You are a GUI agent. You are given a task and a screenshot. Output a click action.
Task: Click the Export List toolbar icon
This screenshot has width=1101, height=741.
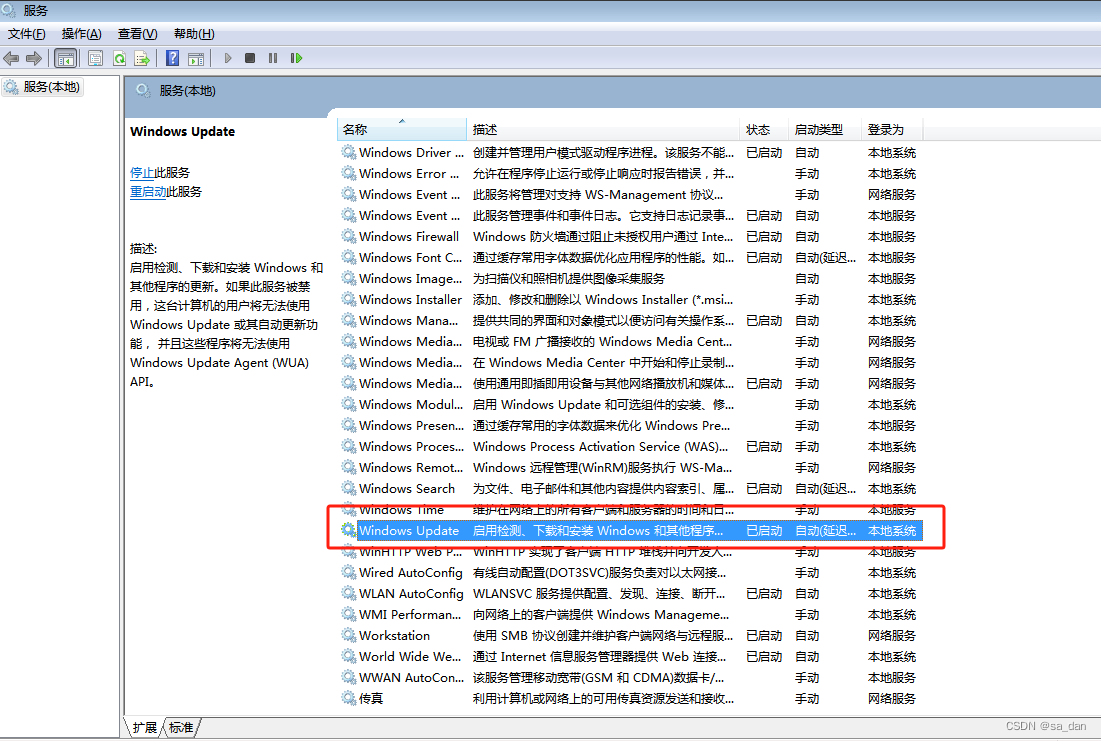coord(142,58)
